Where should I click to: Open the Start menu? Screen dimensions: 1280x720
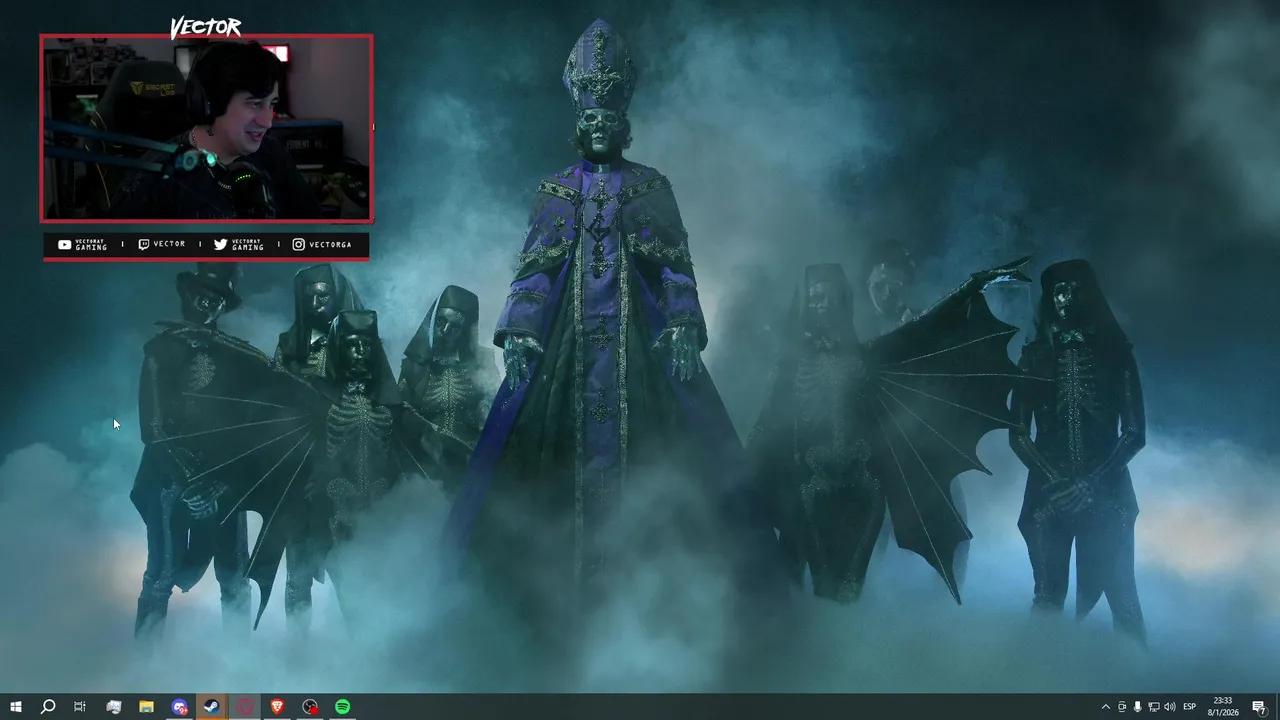click(x=16, y=706)
